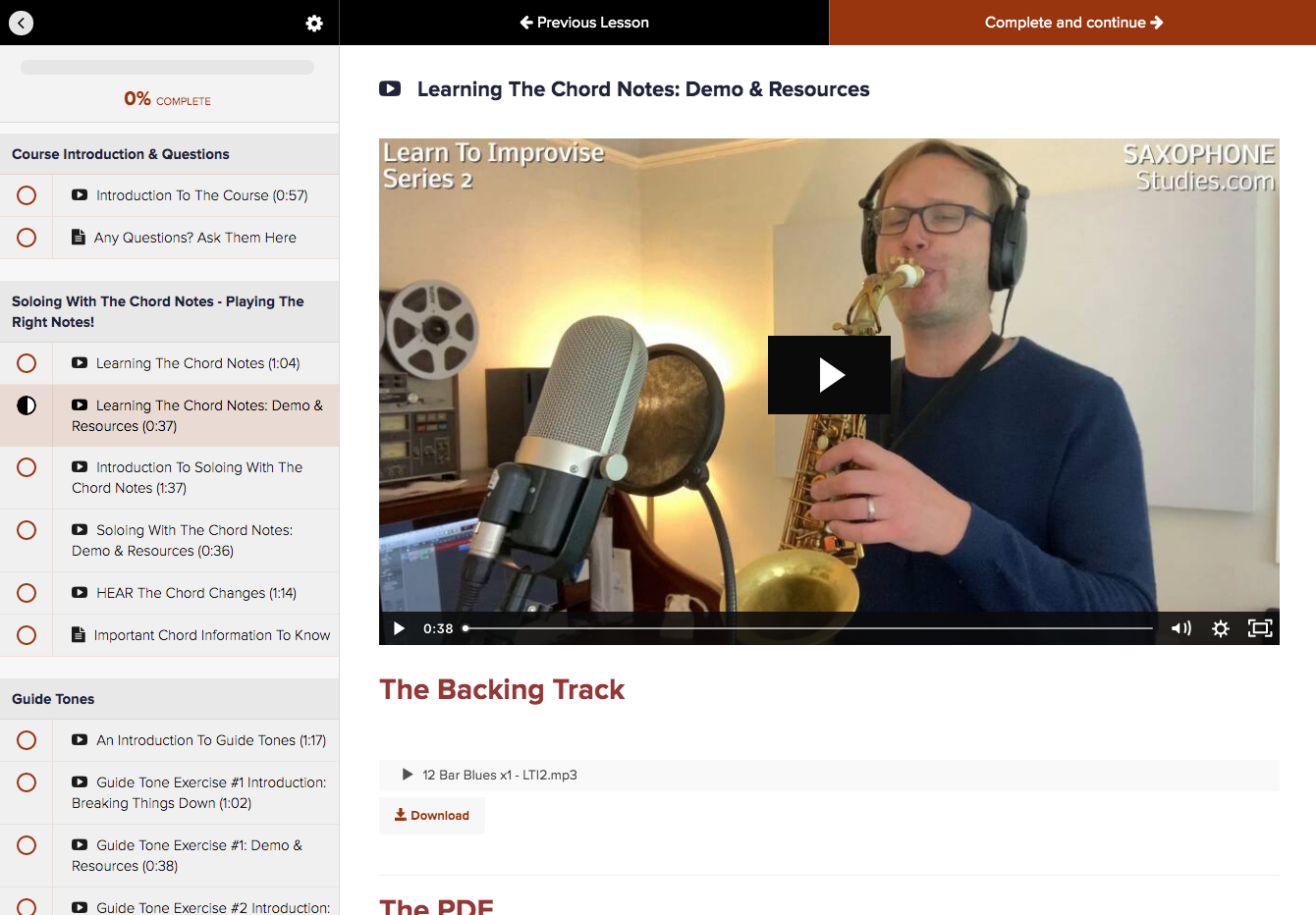This screenshot has width=1316, height=915.
Task: Click Complete and continue button
Action: [1072, 23]
